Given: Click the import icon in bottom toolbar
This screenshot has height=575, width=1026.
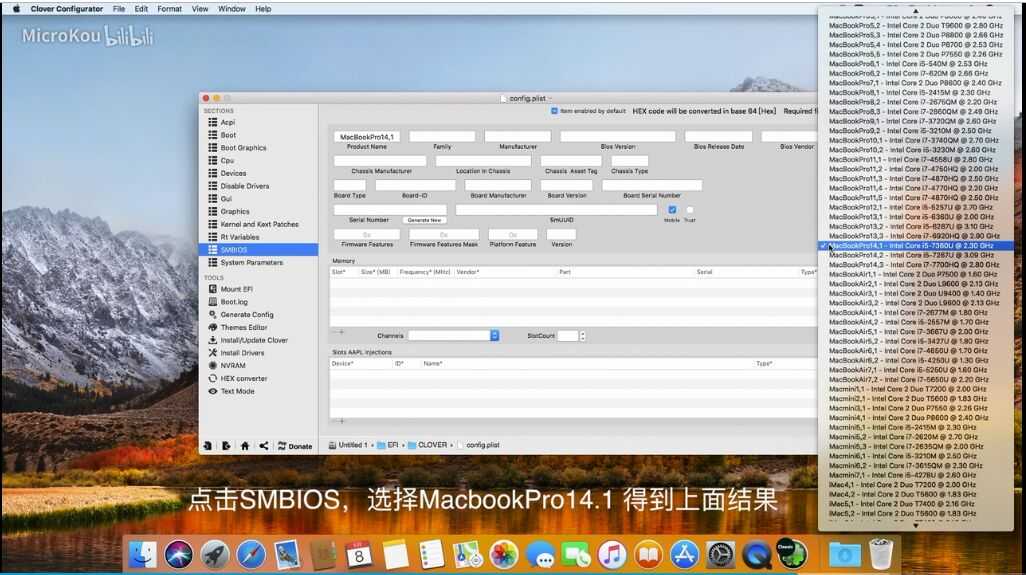Looking at the screenshot, I should pos(207,446).
